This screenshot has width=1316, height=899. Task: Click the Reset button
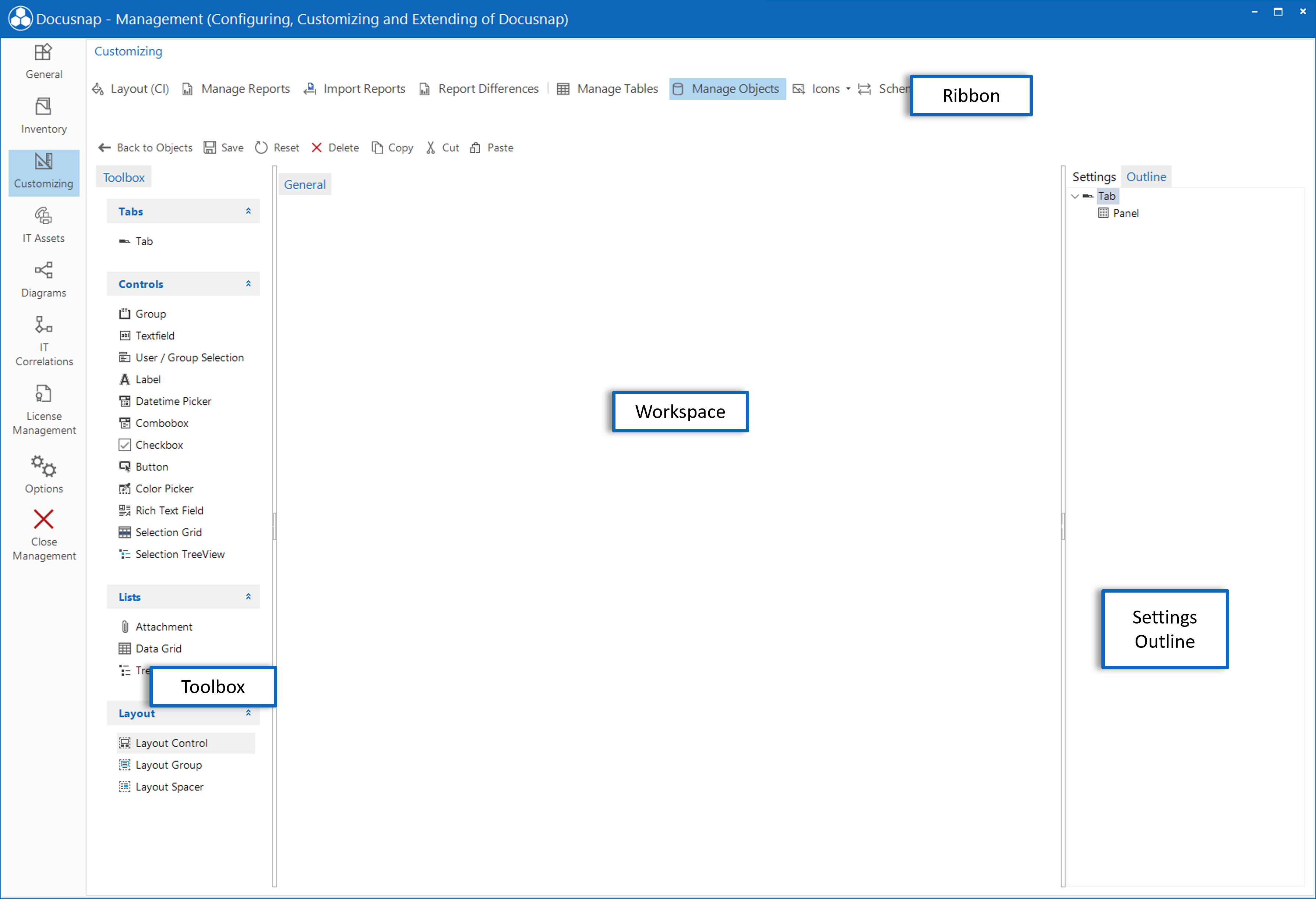[x=277, y=148]
